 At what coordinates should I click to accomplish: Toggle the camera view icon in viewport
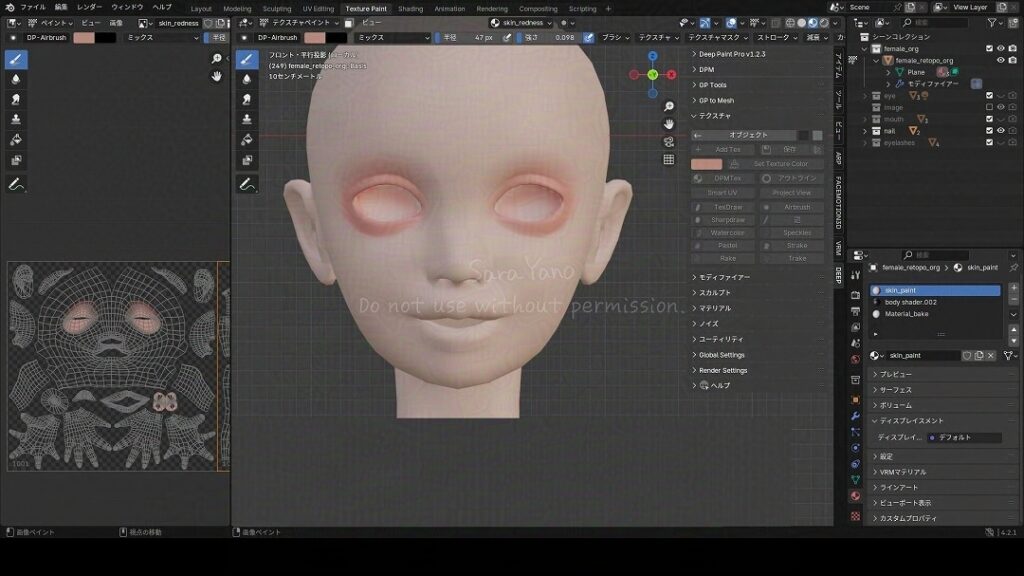coord(669,142)
